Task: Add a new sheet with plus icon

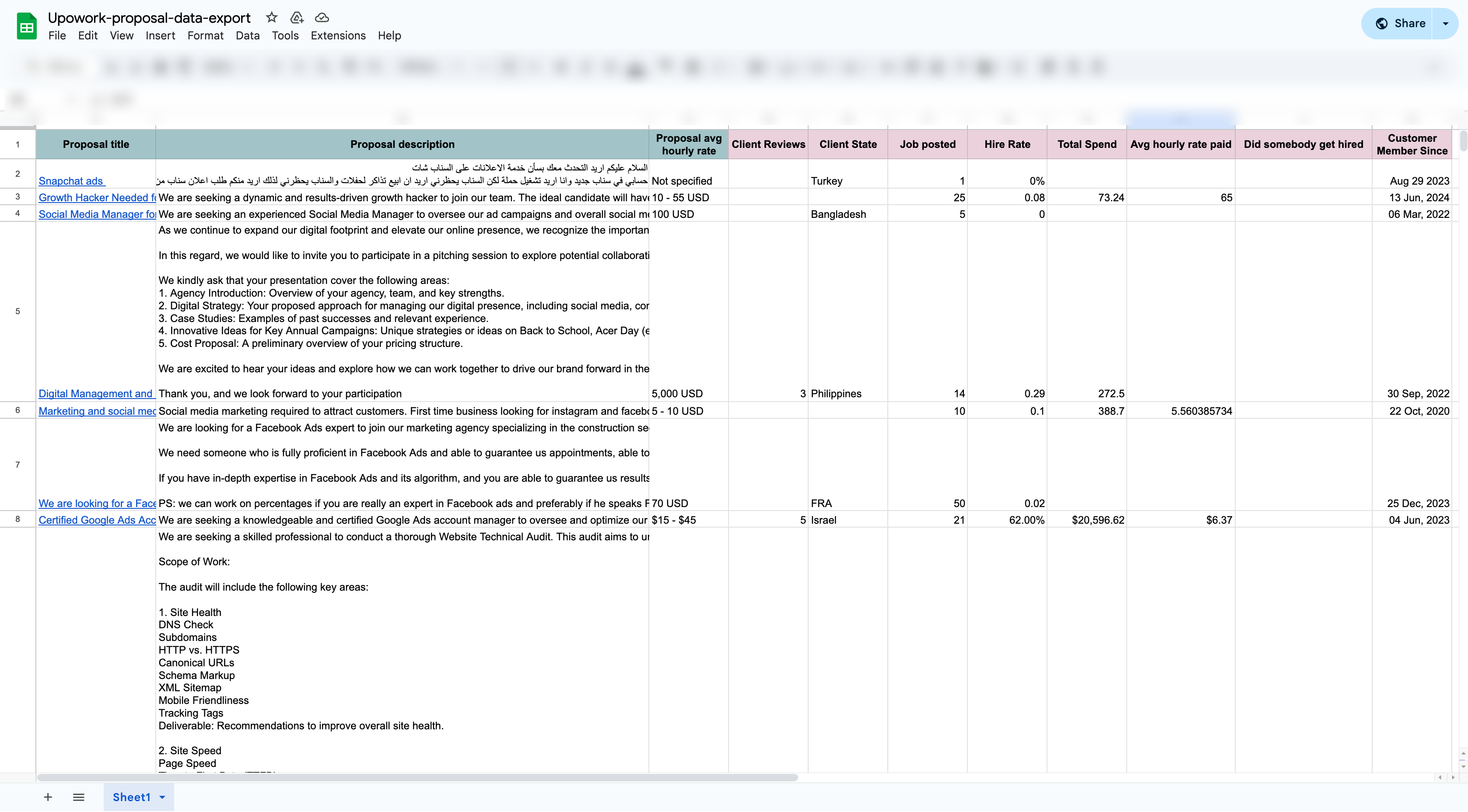Action: click(48, 797)
